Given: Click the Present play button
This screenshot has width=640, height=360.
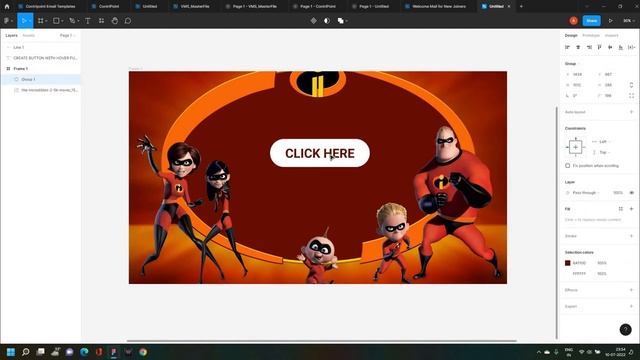Looking at the screenshot, I should click(611, 21).
